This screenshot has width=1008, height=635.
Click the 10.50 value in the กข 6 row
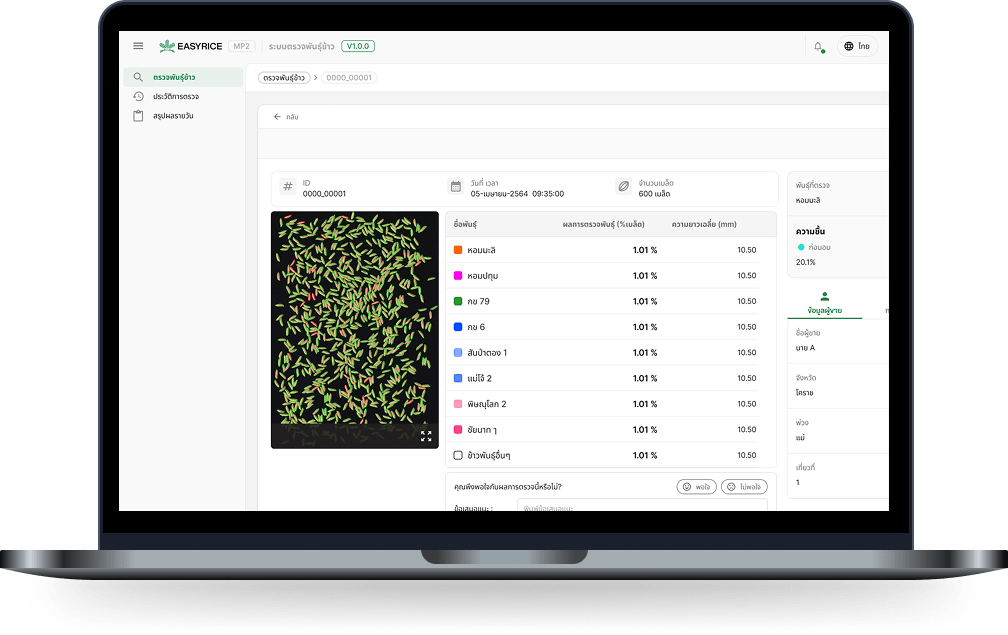point(747,327)
